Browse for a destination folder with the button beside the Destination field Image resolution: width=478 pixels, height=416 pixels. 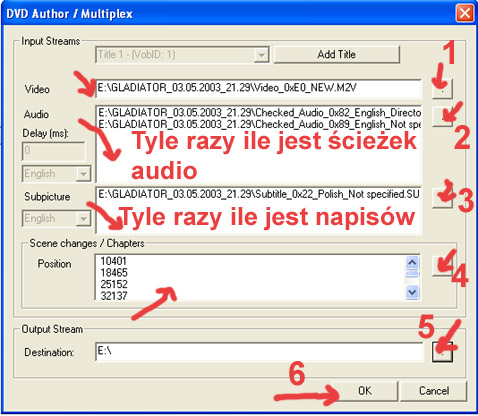pyautogui.click(x=442, y=352)
